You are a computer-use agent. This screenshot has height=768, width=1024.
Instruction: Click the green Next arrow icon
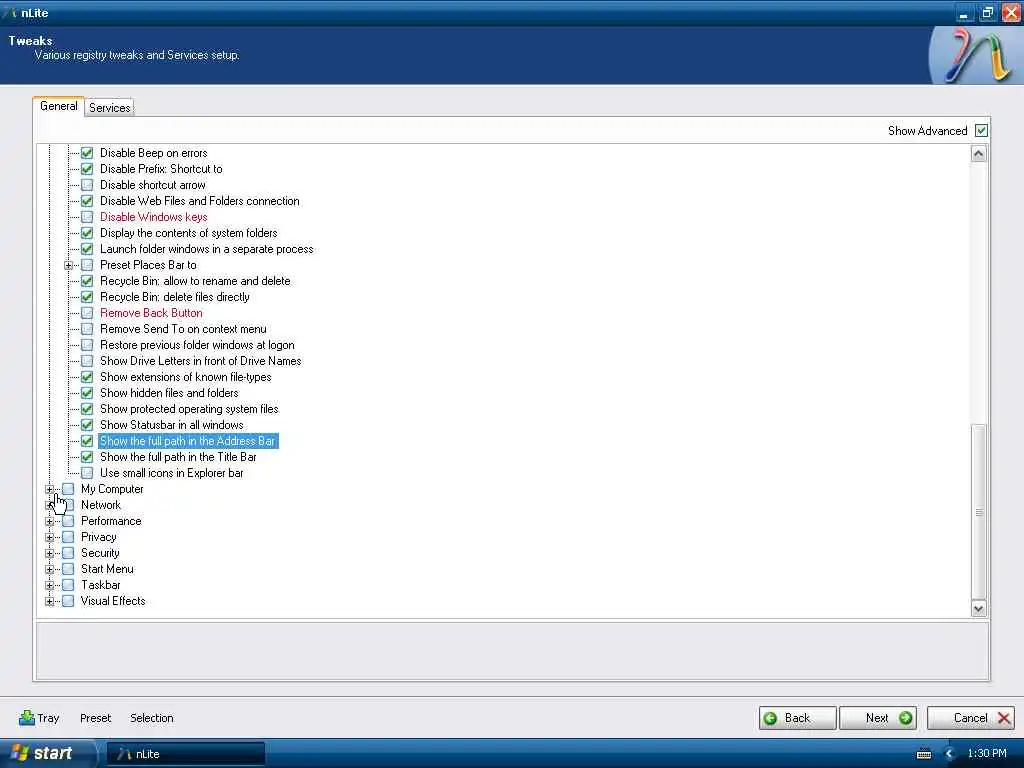(906, 718)
